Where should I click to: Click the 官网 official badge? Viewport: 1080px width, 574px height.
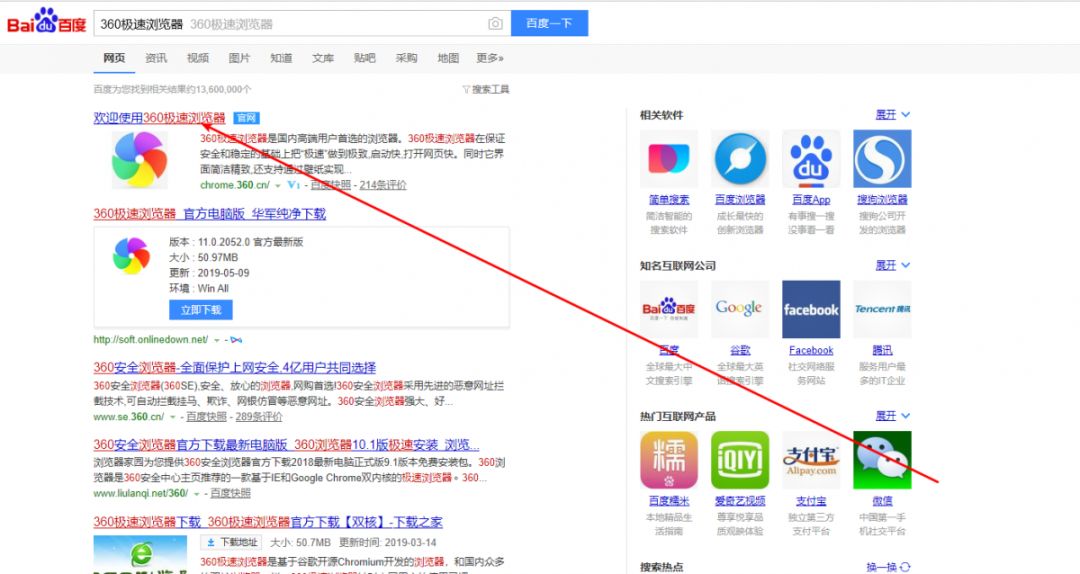coord(247,118)
